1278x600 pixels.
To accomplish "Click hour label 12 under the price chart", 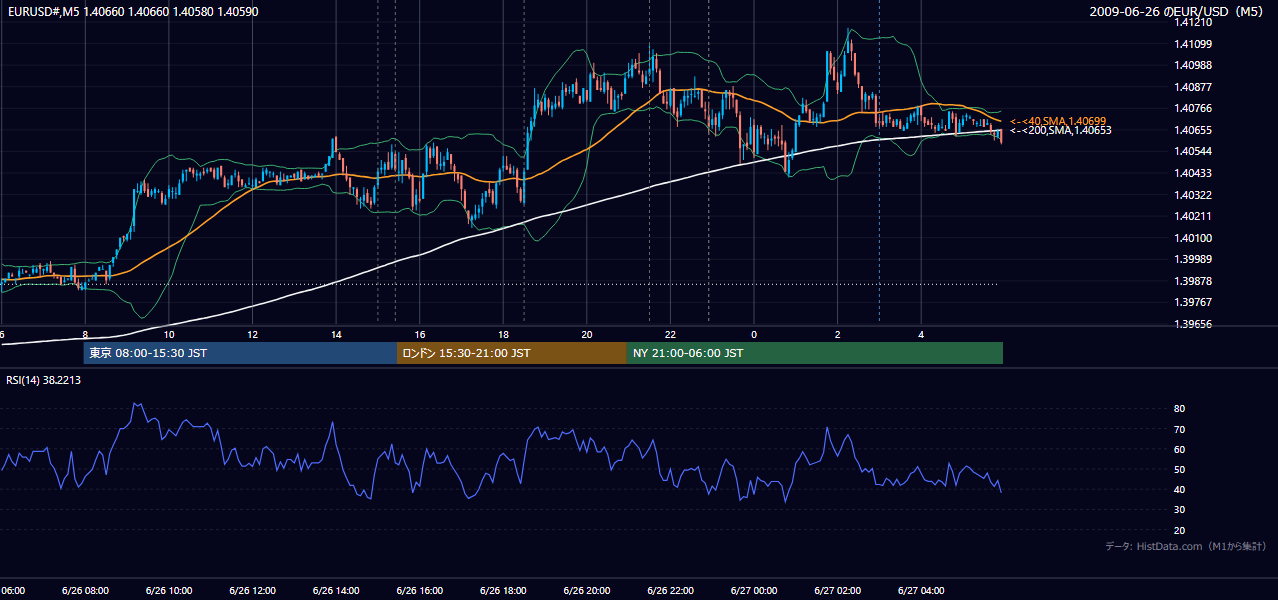I will [x=253, y=334].
